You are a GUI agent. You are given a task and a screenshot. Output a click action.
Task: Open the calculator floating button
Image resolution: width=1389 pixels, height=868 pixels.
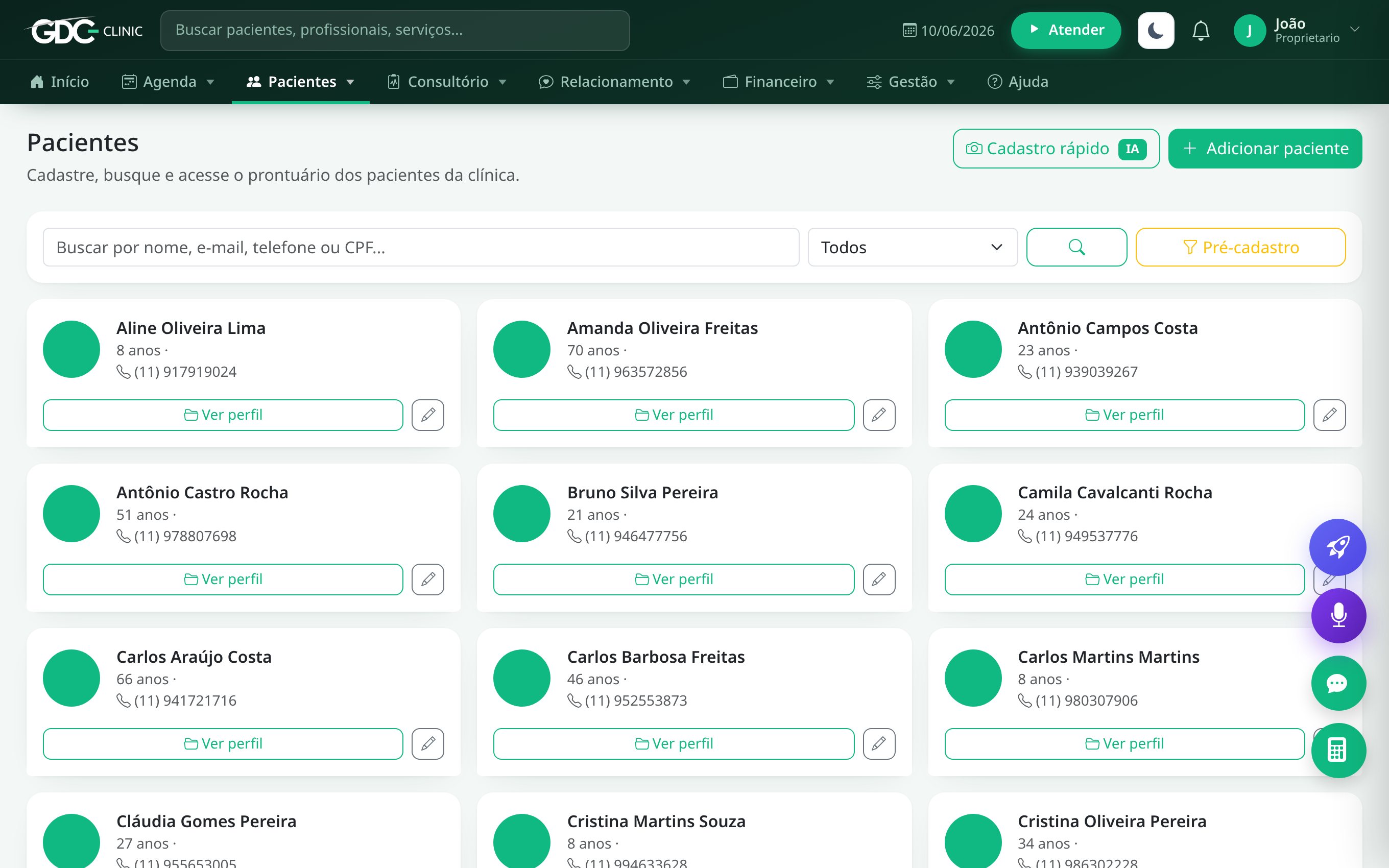pyautogui.click(x=1338, y=751)
